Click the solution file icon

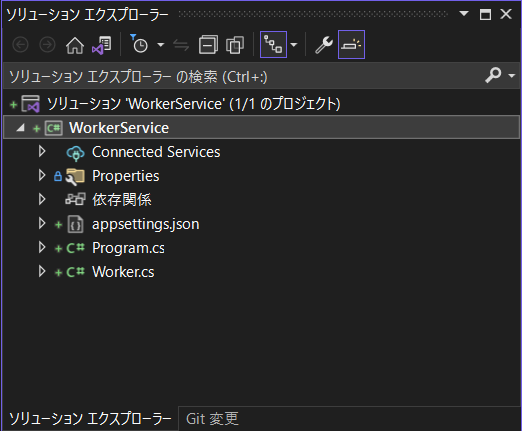[30, 104]
